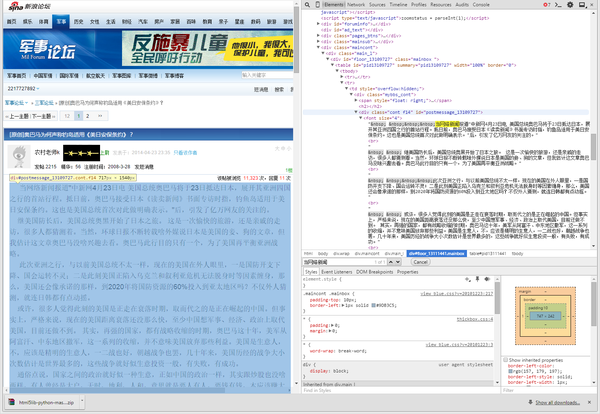Click the New Style Rule plus icon

468,279
